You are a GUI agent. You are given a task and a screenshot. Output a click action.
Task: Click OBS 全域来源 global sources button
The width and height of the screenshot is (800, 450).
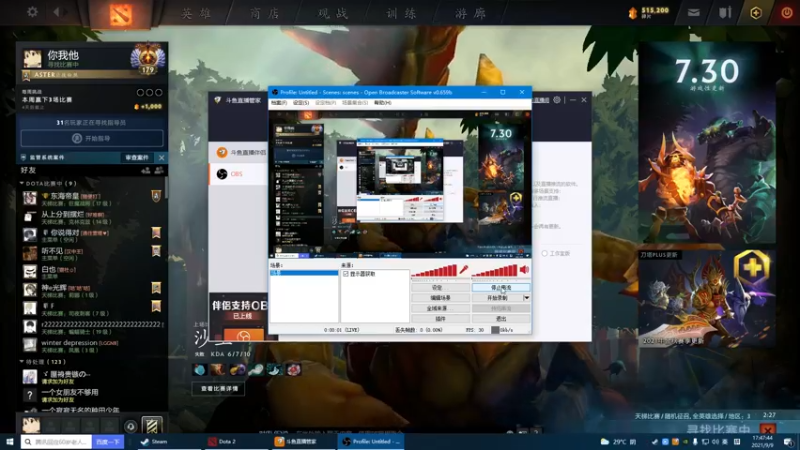[x=440, y=308]
